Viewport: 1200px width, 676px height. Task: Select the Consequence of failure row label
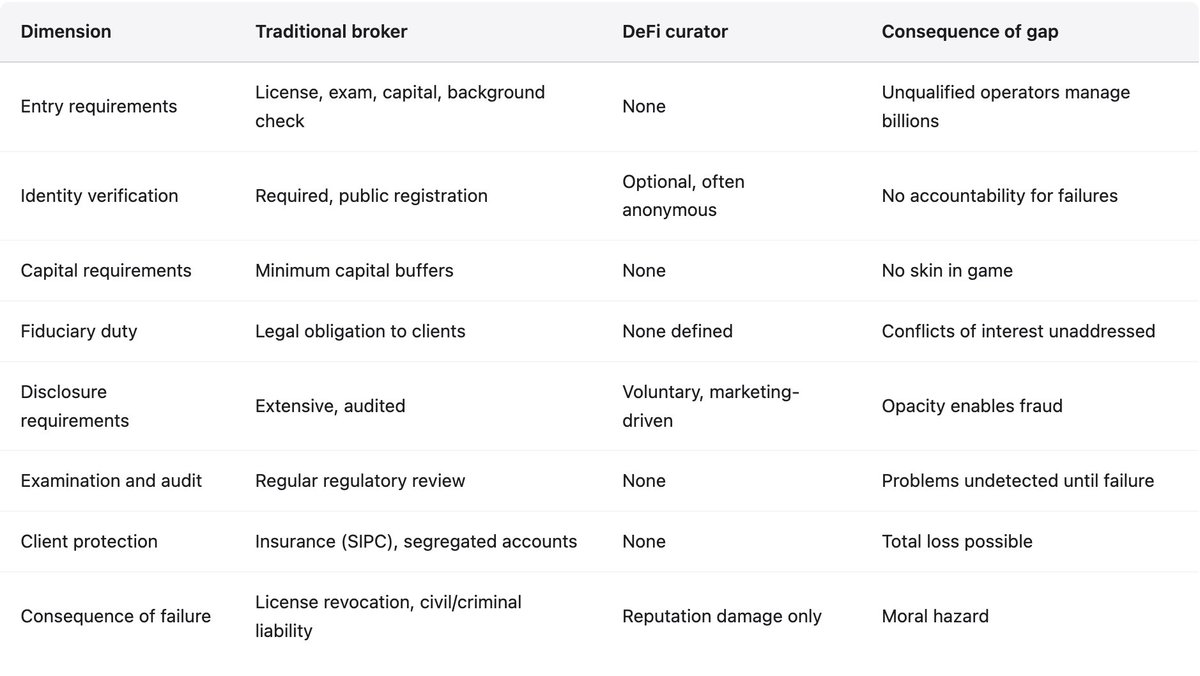[x=116, y=616]
